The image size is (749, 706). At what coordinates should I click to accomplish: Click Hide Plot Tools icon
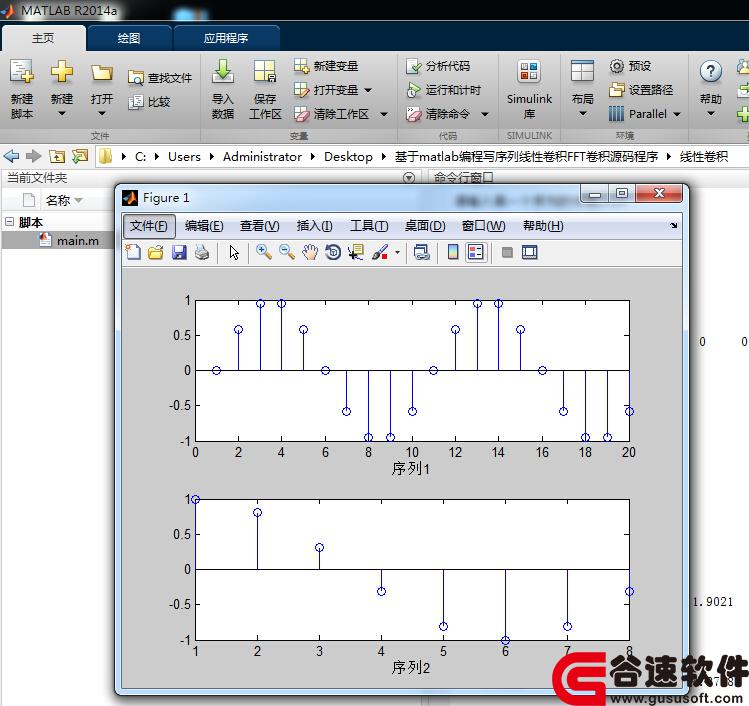[x=507, y=252]
